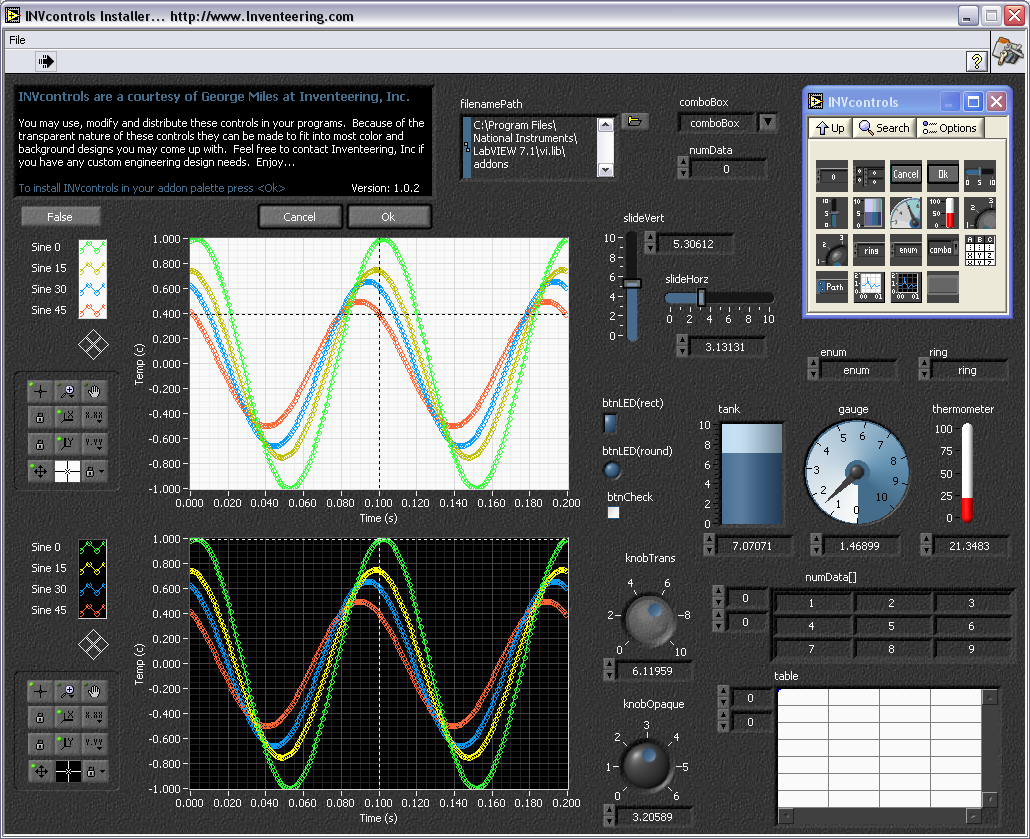The height and width of the screenshot is (839, 1030).
Task: Open the File menu
Action: coord(17,40)
